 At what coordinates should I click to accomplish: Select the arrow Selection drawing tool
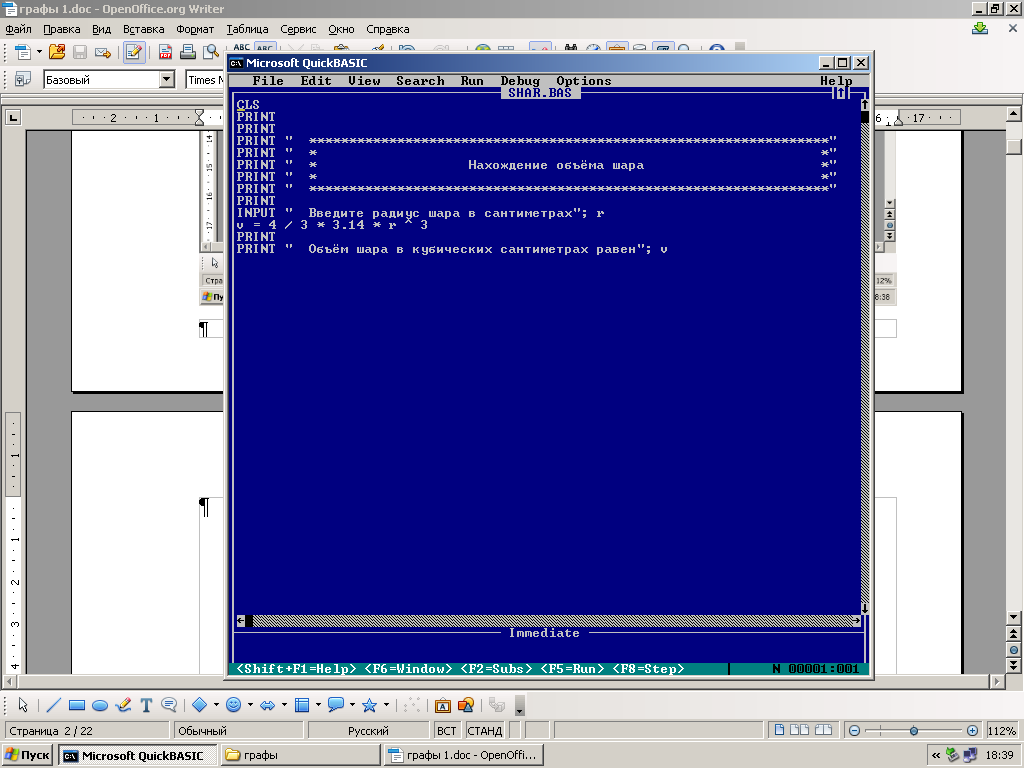(x=23, y=705)
